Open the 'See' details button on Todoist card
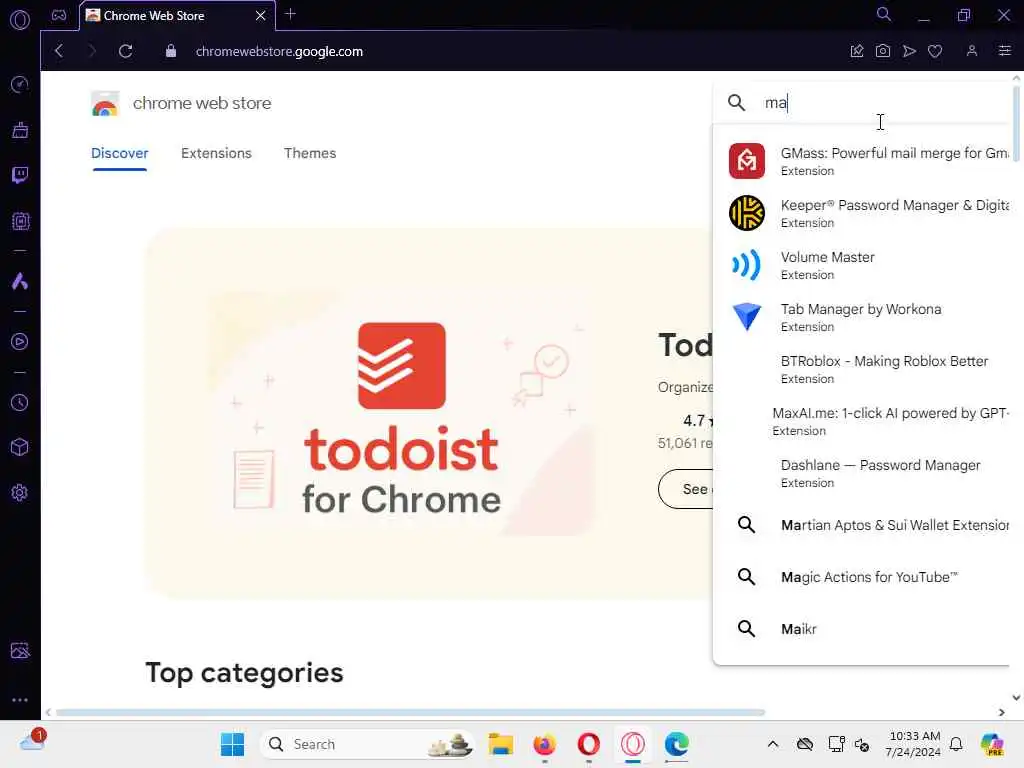This screenshot has width=1024, height=768. click(686, 489)
